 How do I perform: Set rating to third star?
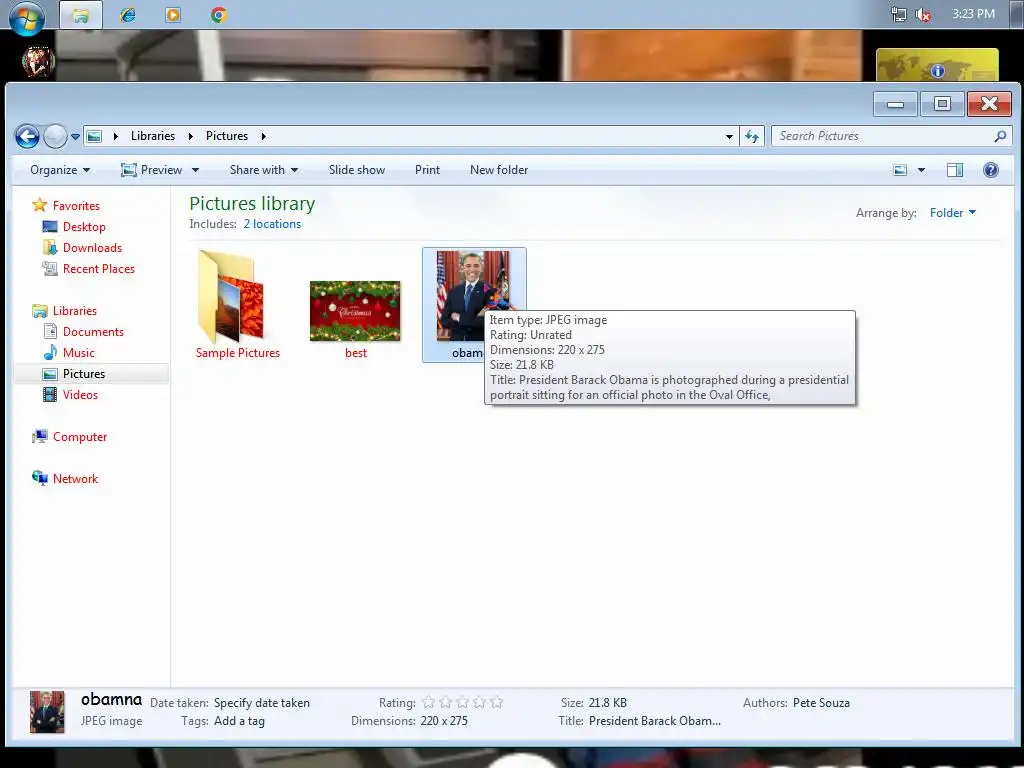coord(462,703)
